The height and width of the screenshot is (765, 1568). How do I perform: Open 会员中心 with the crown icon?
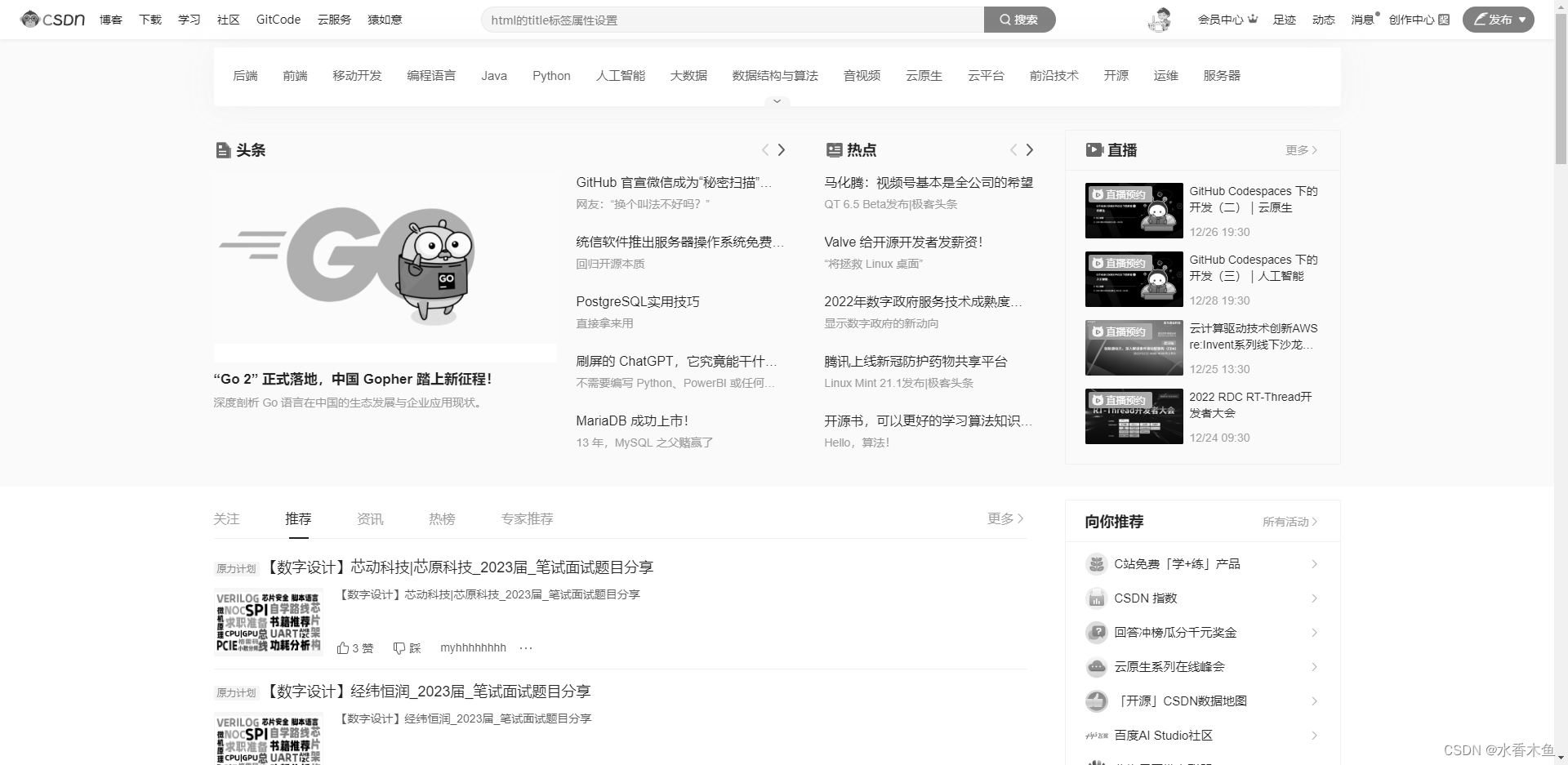[x=1227, y=20]
